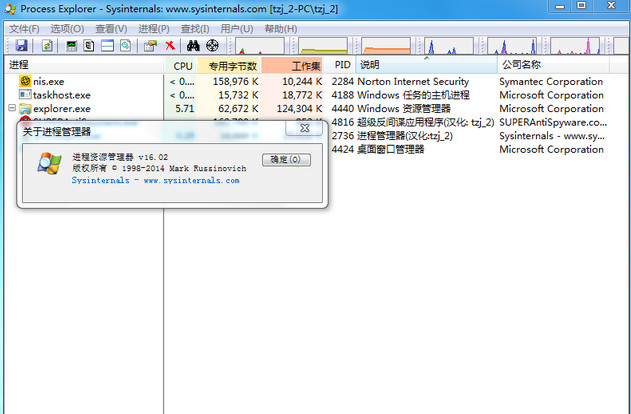
Task: Open the 查看(V) menu
Action: click(111, 29)
